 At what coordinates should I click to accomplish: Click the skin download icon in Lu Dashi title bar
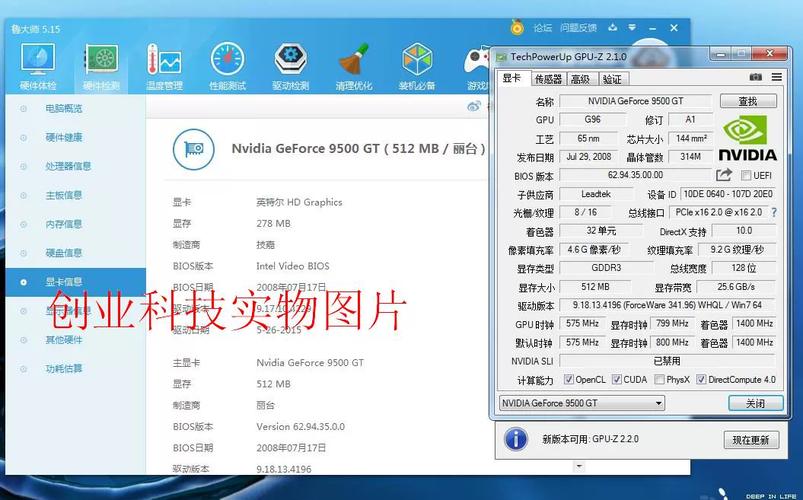tap(612, 28)
